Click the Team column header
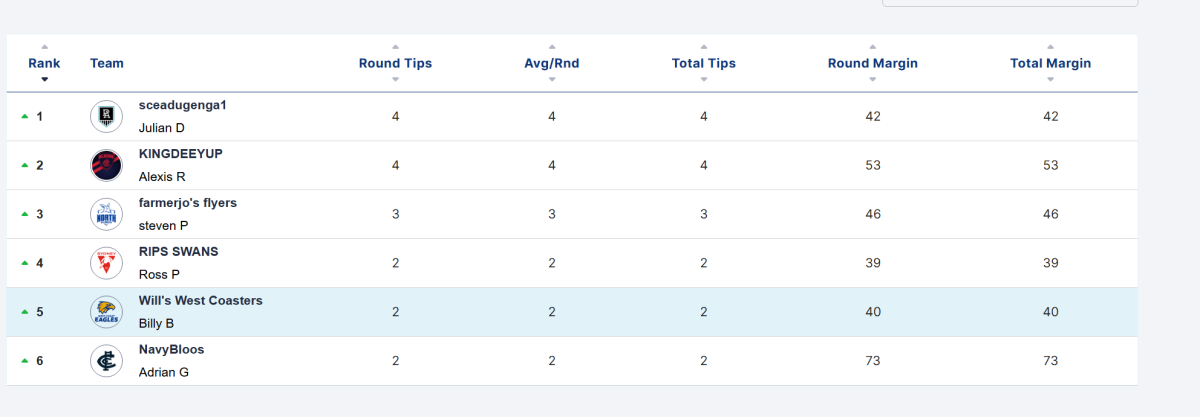The height and width of the screenshot is (417, 1200). (x=107, y=63)
